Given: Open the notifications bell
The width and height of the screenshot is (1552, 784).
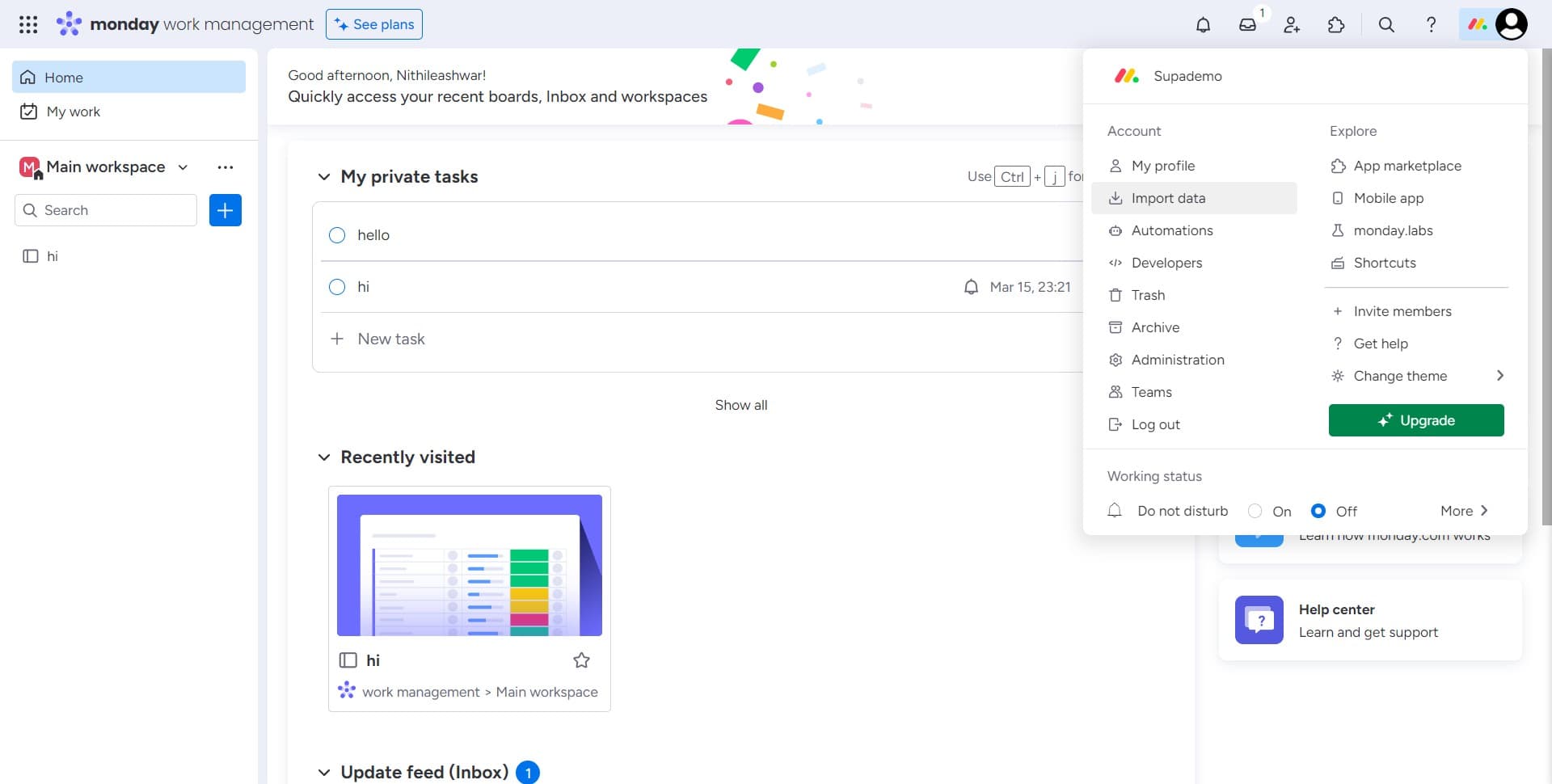Looking at the screenshot, I should (1203, 24).
